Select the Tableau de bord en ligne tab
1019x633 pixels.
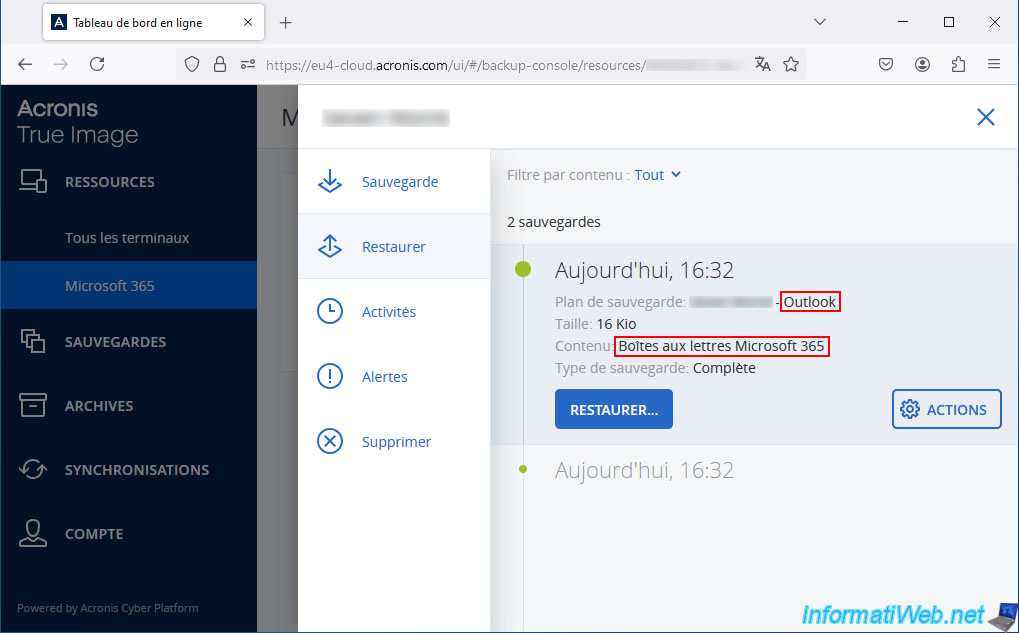click(x=153, y=23)
